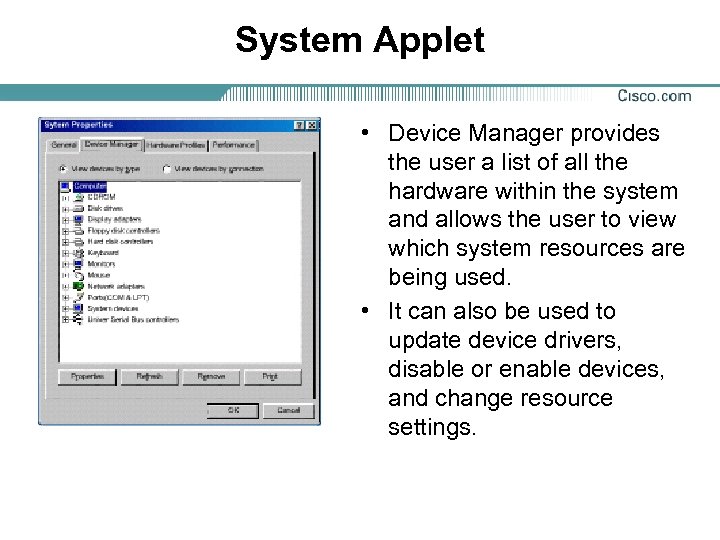Click the Floppy disk controllers icon
Screen dimensions: 720x540
pos(79,231)
